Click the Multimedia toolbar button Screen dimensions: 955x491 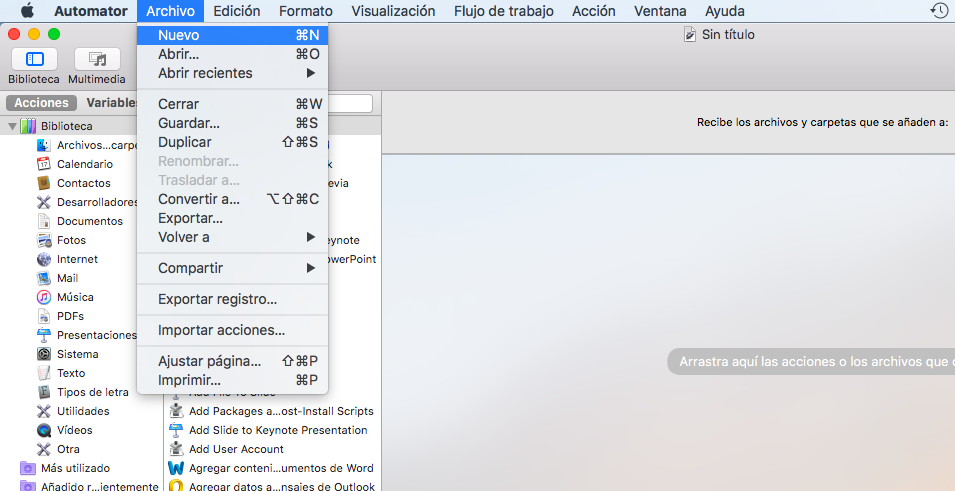[97, 59]
